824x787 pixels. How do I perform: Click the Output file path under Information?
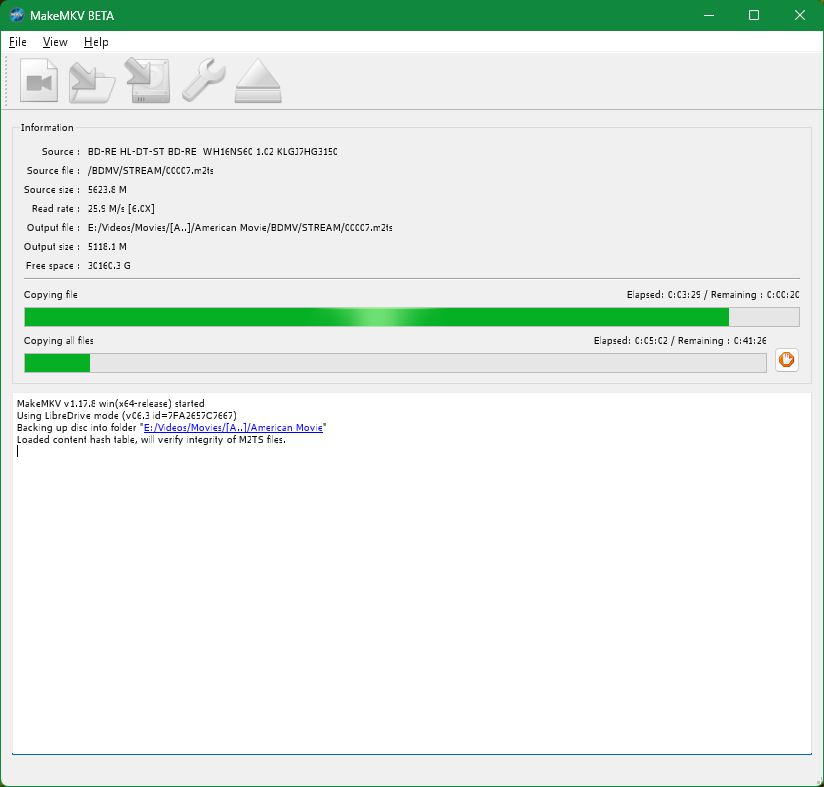pos(240,227)
